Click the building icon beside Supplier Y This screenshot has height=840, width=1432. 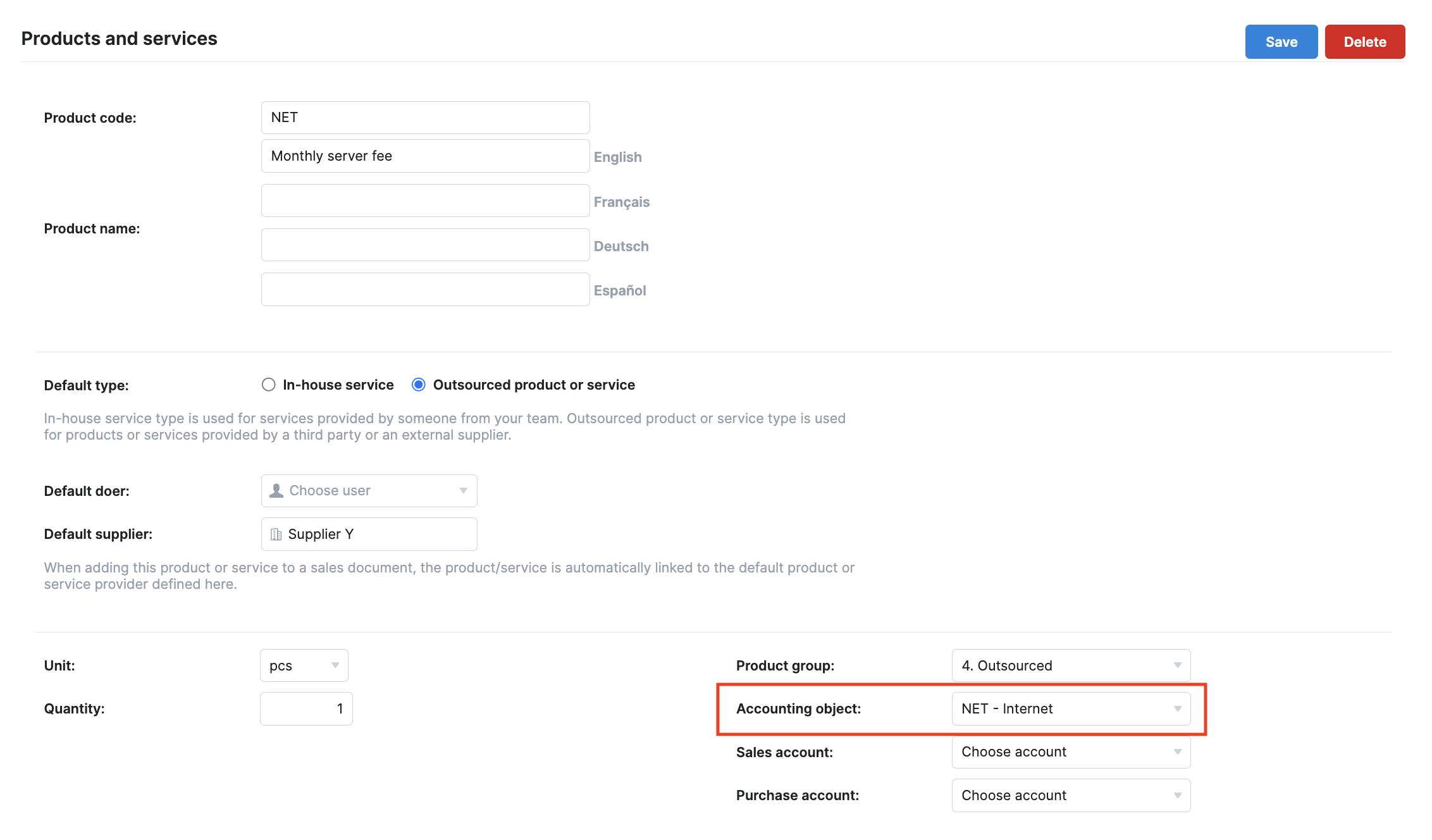276,534
